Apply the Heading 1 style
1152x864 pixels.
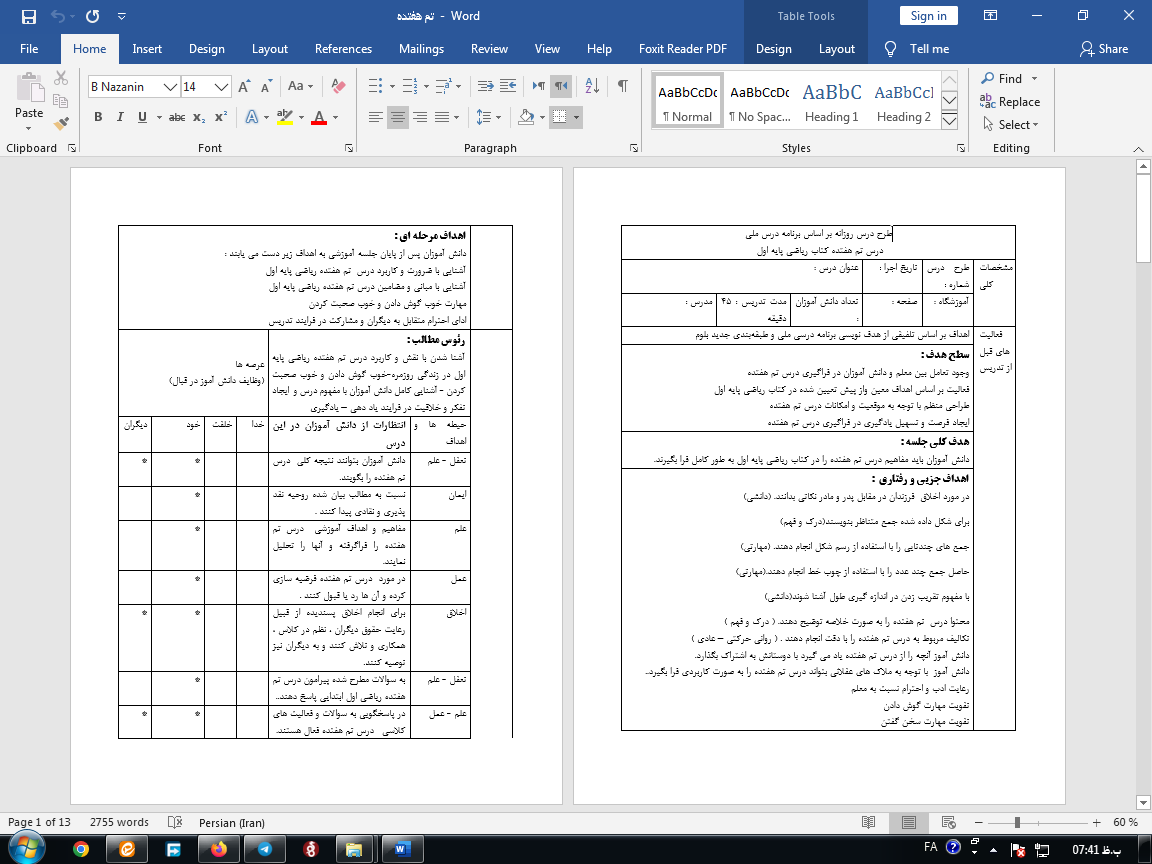831,102
